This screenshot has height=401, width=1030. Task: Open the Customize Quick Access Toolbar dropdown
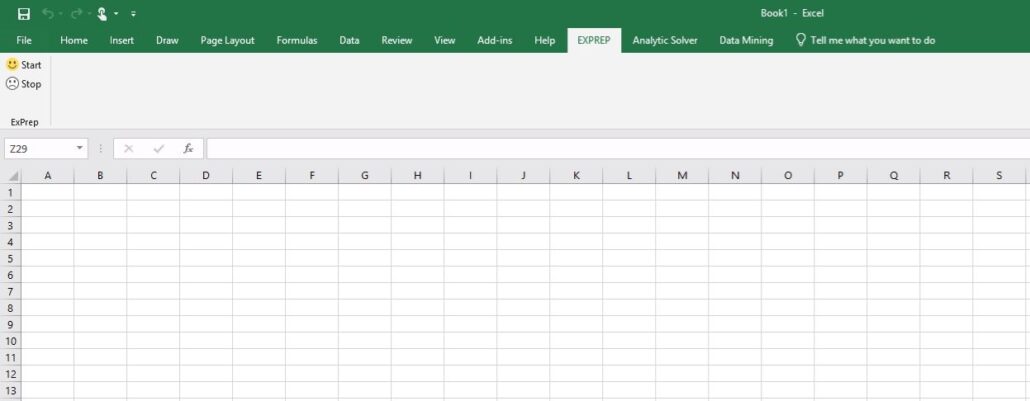[x=133, y=14]
